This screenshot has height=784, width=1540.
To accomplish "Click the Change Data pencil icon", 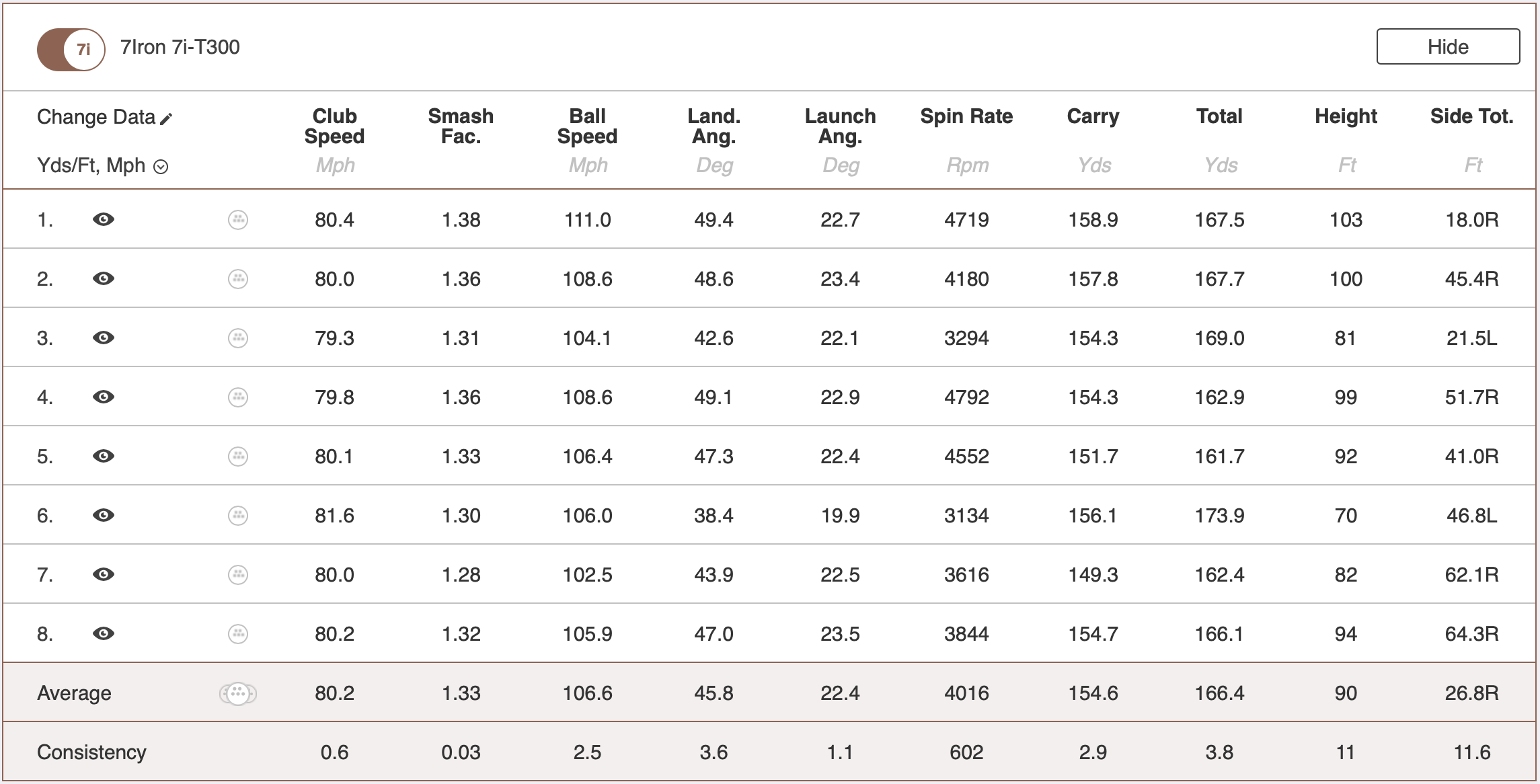I will click(x=167, y=119).
